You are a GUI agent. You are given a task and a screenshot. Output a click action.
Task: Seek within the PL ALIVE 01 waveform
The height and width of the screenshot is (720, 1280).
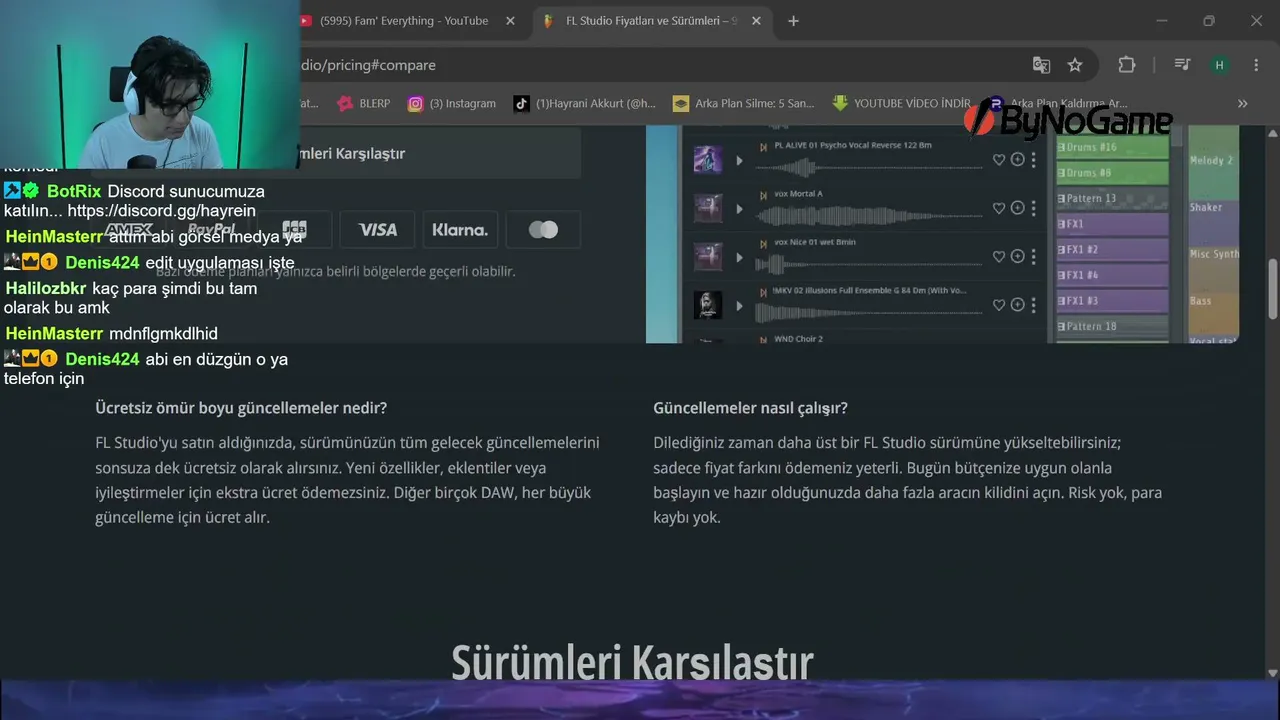[x=869, y=166]
